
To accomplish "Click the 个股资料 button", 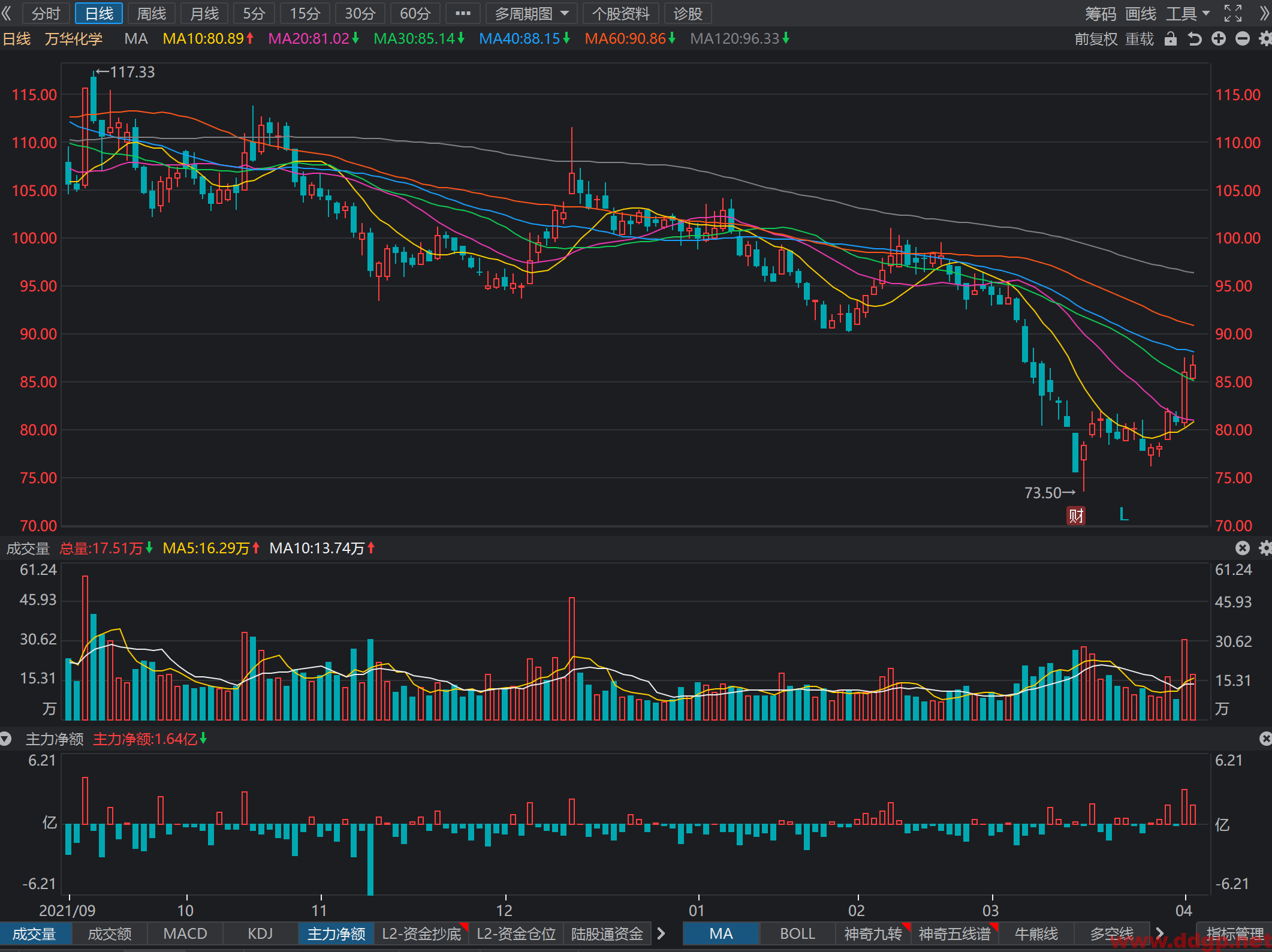I will coord(620,13).
